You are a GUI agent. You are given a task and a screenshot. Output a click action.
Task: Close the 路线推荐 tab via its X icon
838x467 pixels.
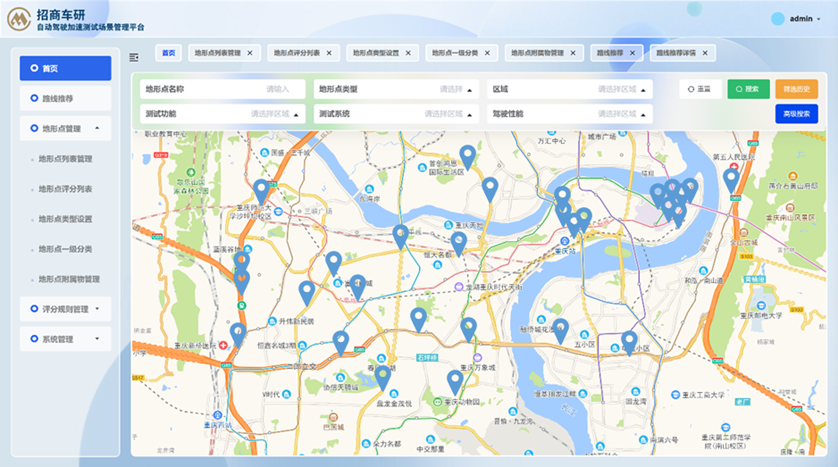pos(632,53)
